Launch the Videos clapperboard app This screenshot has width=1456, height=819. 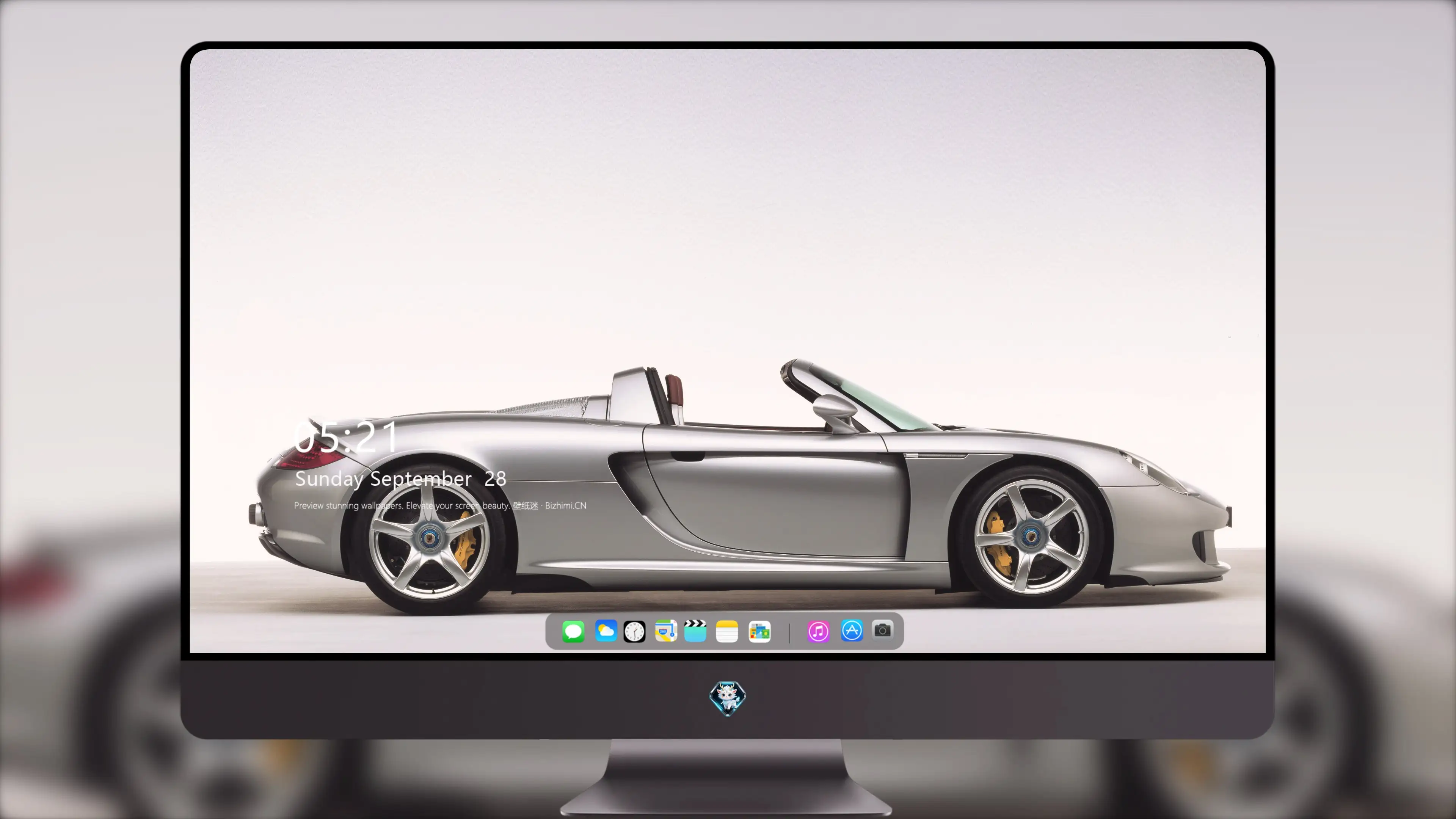point(695,631)
